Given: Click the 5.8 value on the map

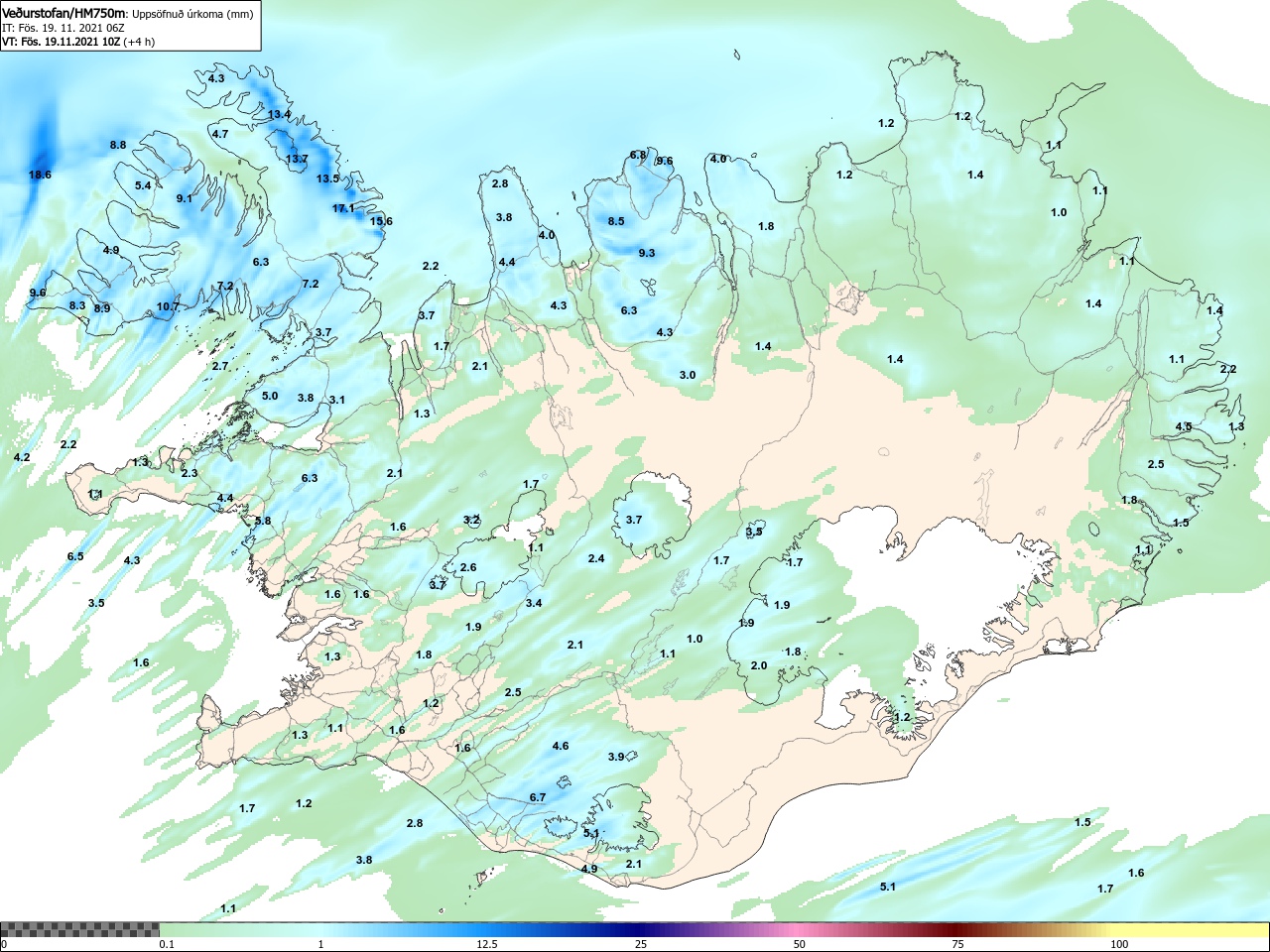Looking at the screenshot, I should point(263,521).
